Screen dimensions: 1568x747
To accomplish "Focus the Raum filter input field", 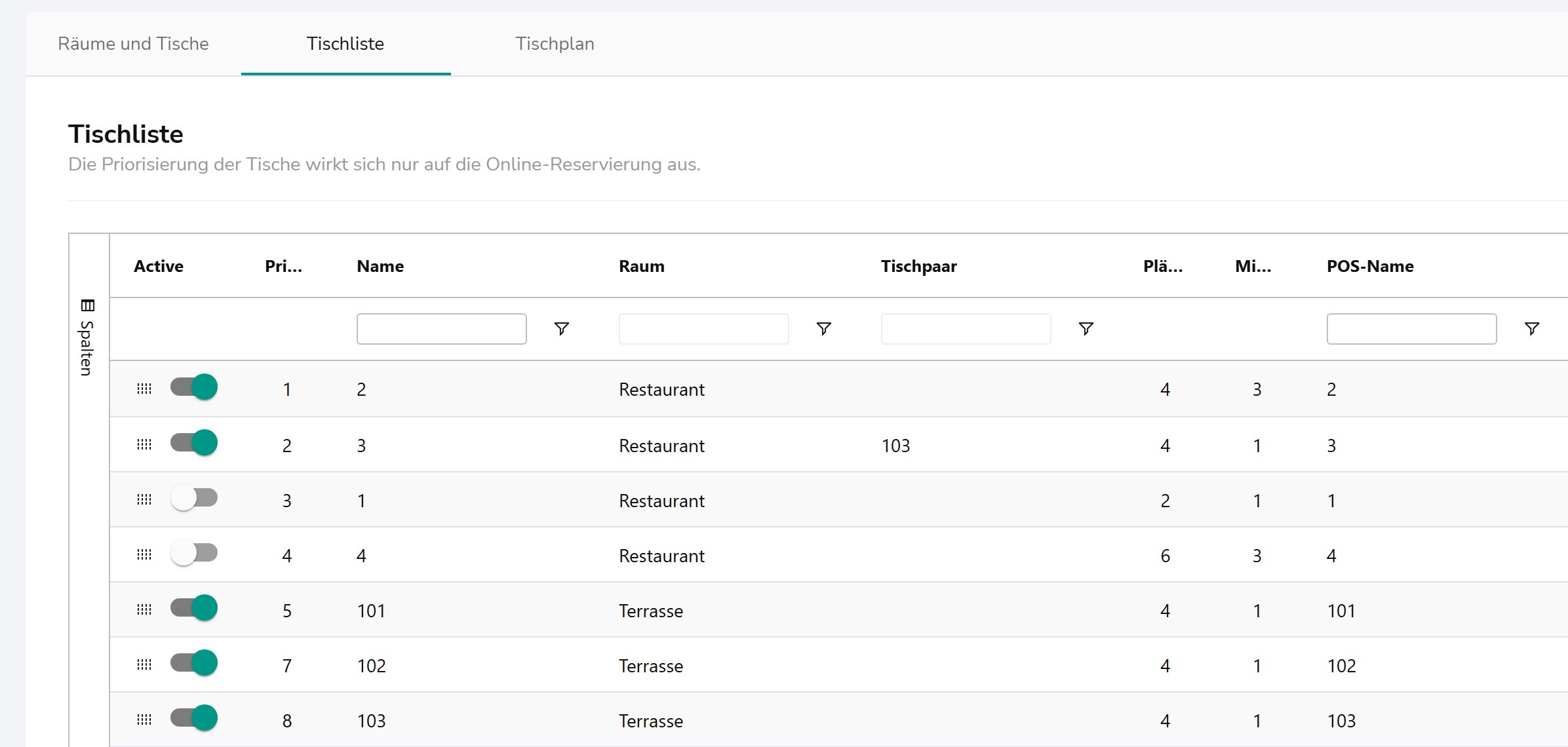I will pos(704,329).
